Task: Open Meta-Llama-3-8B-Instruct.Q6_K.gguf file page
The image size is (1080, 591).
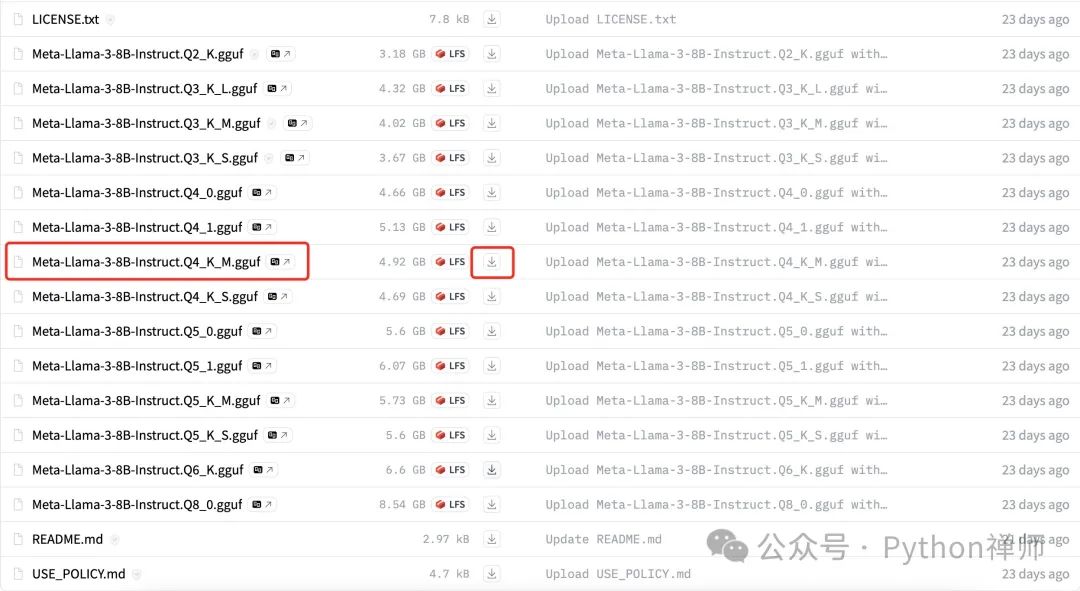Action: pos(138,470)
